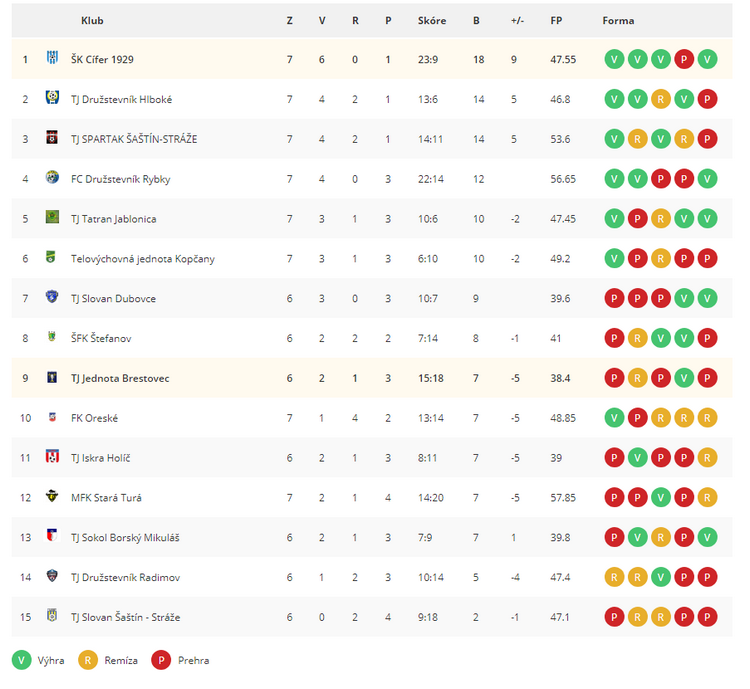Click TJ Slovan Šaštín - Stráže row

click(372, 617)
